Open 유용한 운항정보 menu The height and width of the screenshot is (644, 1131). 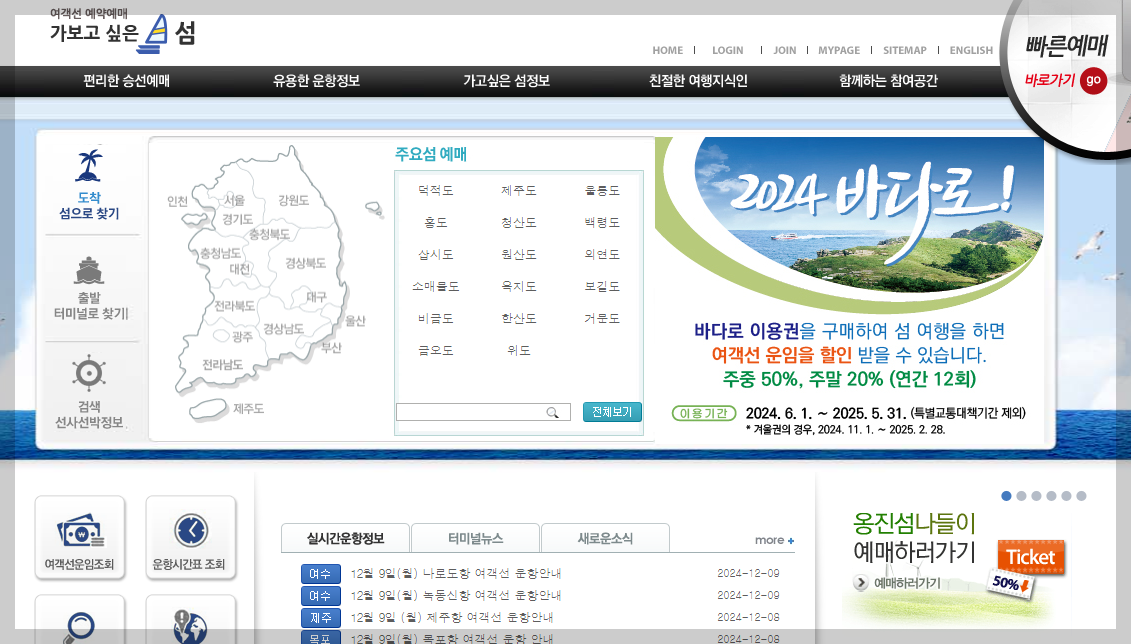[x=316, y=81]
